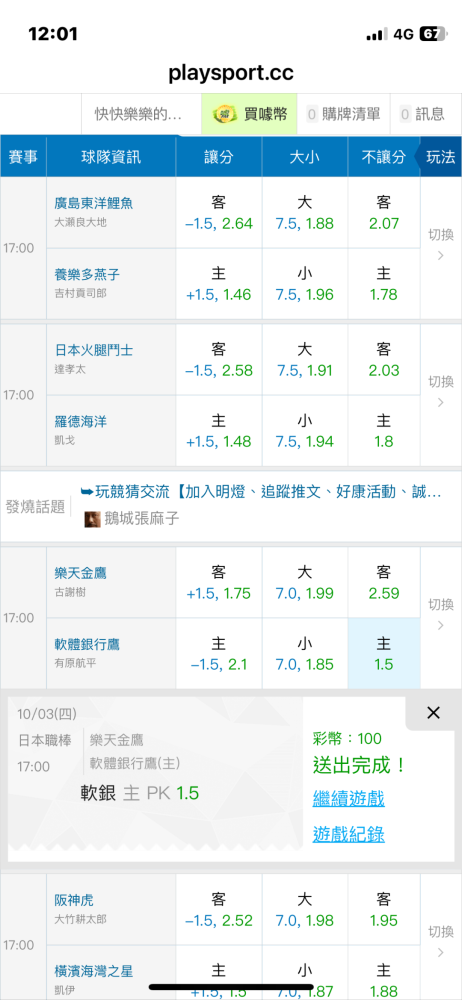Image resolution: width=462 pixels, height=1000 pixels.
Task: Tap the playsport.cc address bar
Action: (231, 73)
